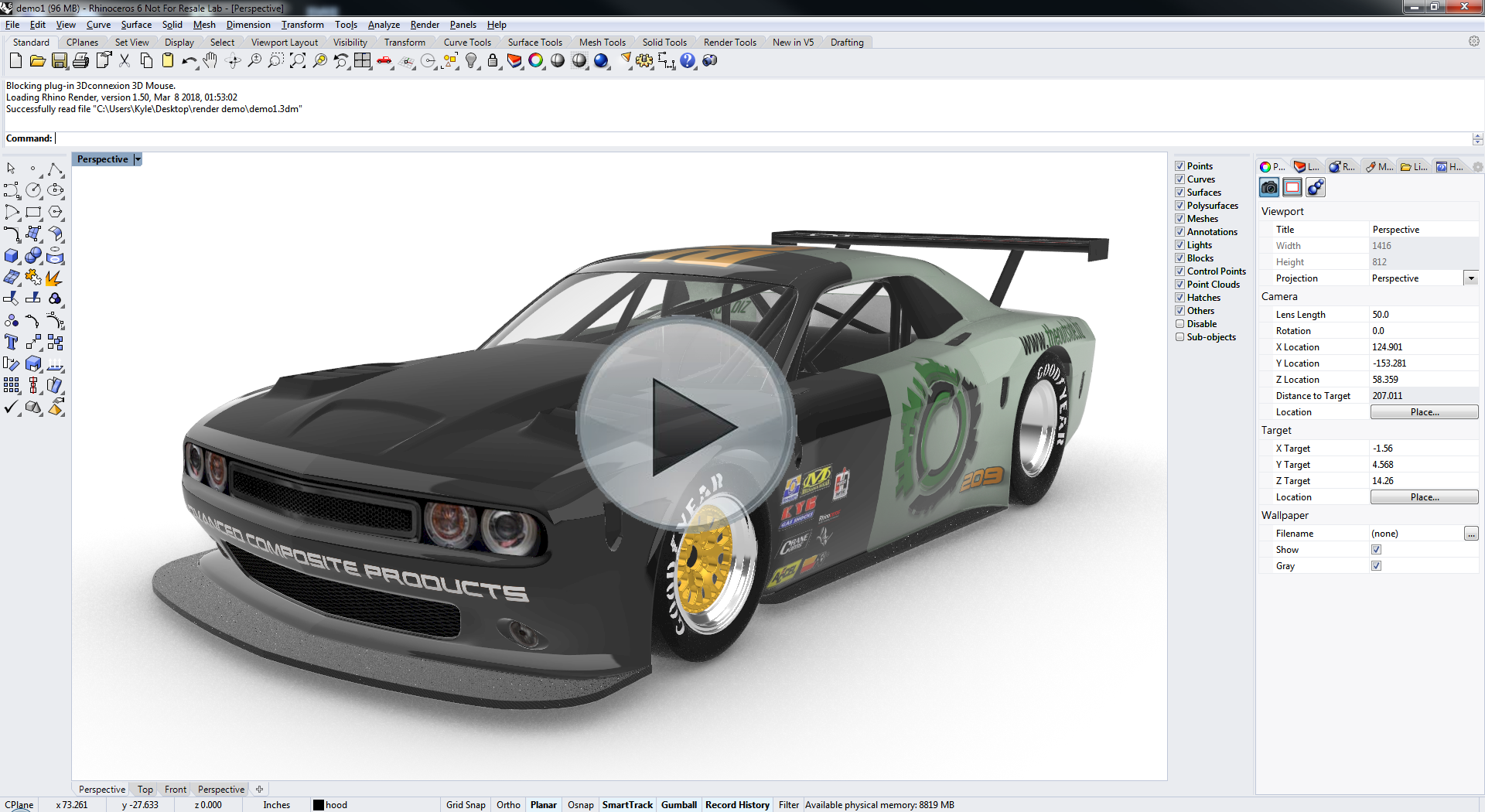Click the blue Render sphere icon
The height and width of the screenshot is (812, 1485).
point(601,60)
